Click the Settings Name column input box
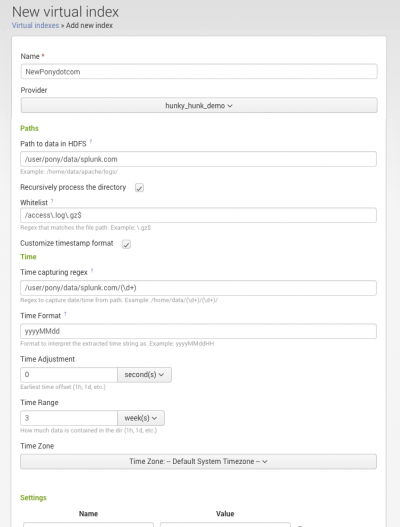The width and height of the screenshot is (400, 527). tap(88, 525)
